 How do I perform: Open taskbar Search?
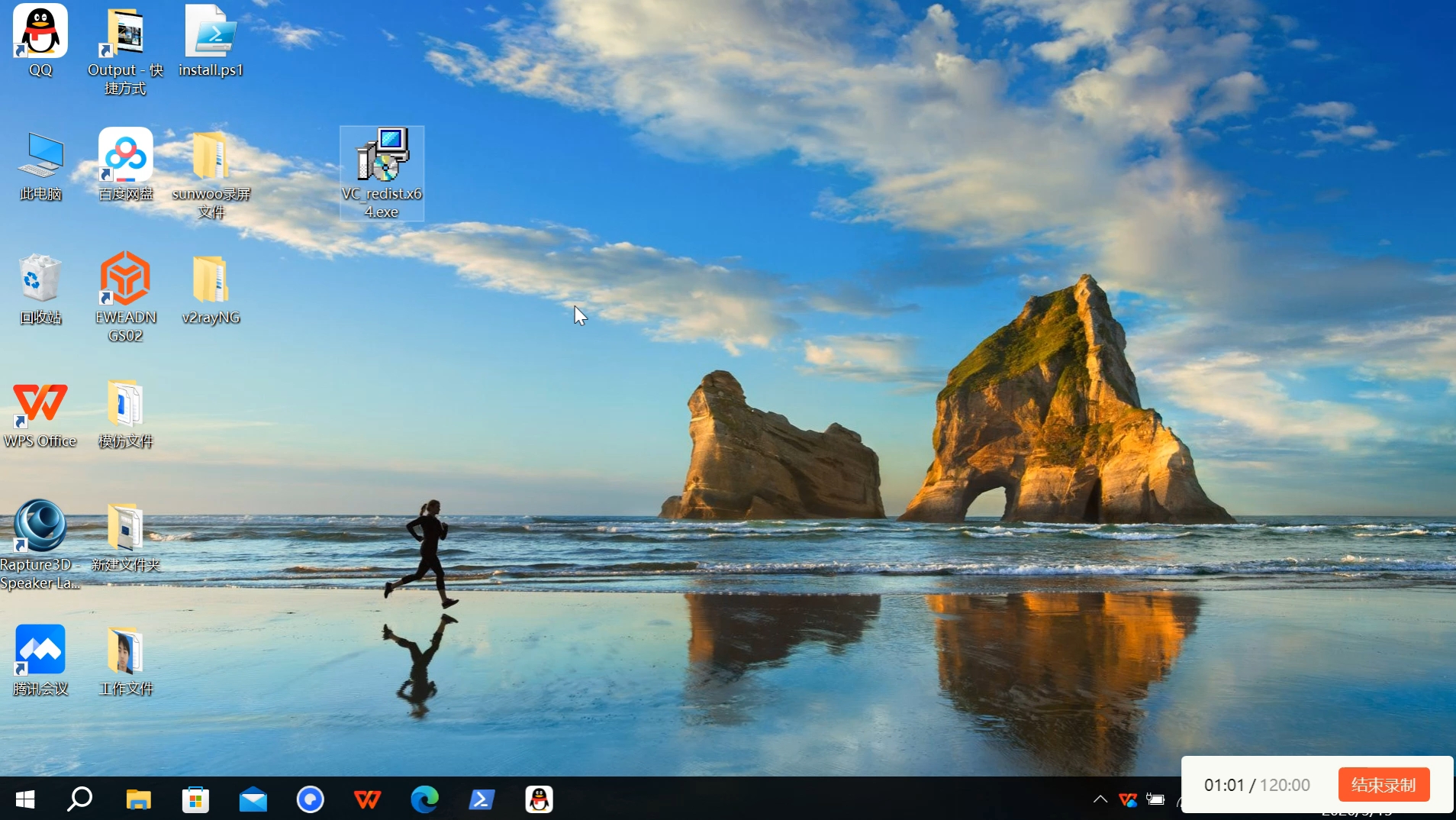click(80, 799)
